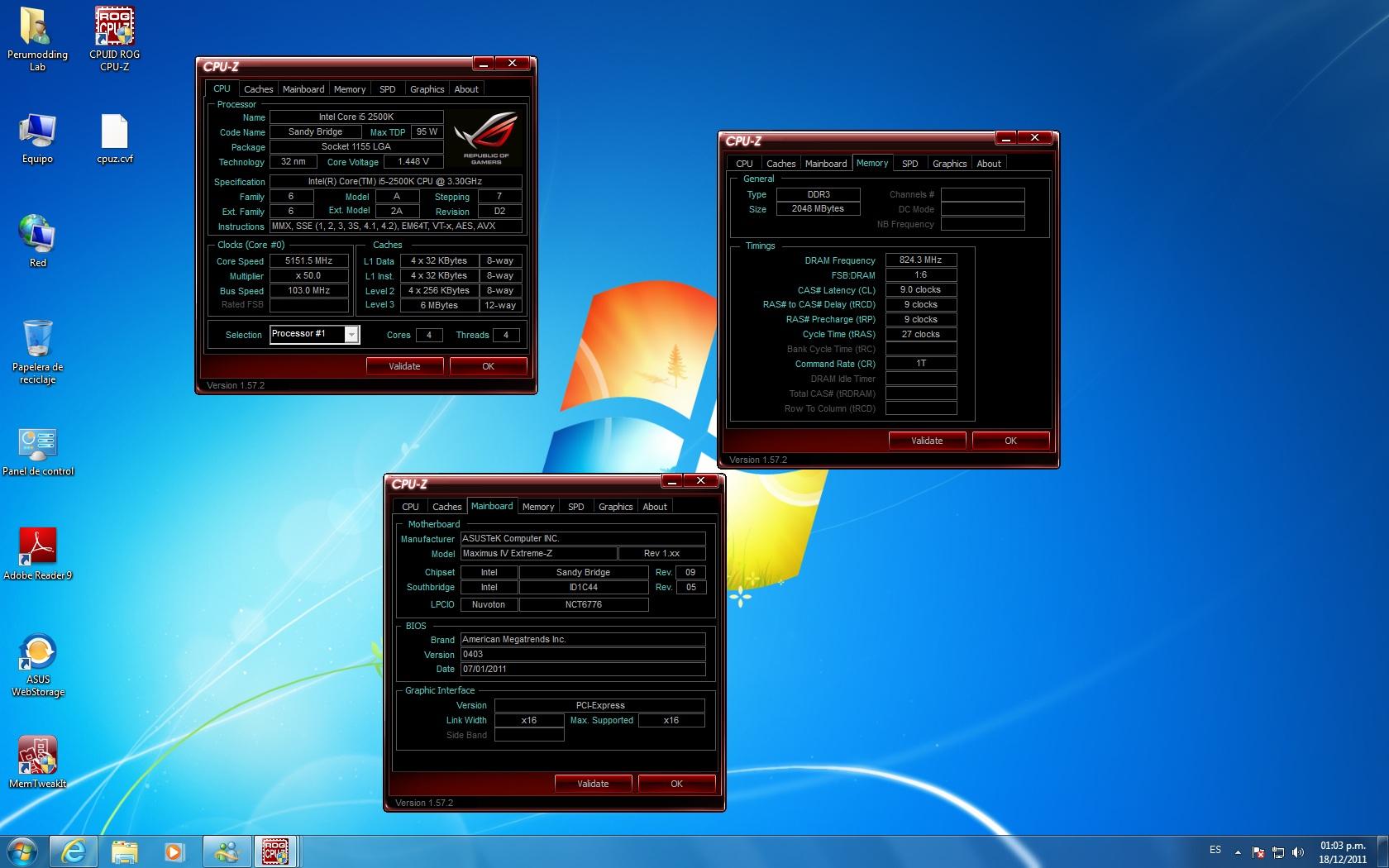Image resolution: width=1389 pixels, height=868 pixels.
Task: Open Memory tab in CPU window
Action: (x=350, y=89)
